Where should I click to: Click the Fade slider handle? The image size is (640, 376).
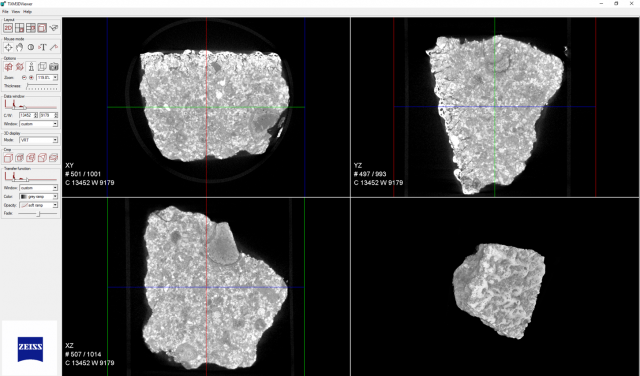38,214
